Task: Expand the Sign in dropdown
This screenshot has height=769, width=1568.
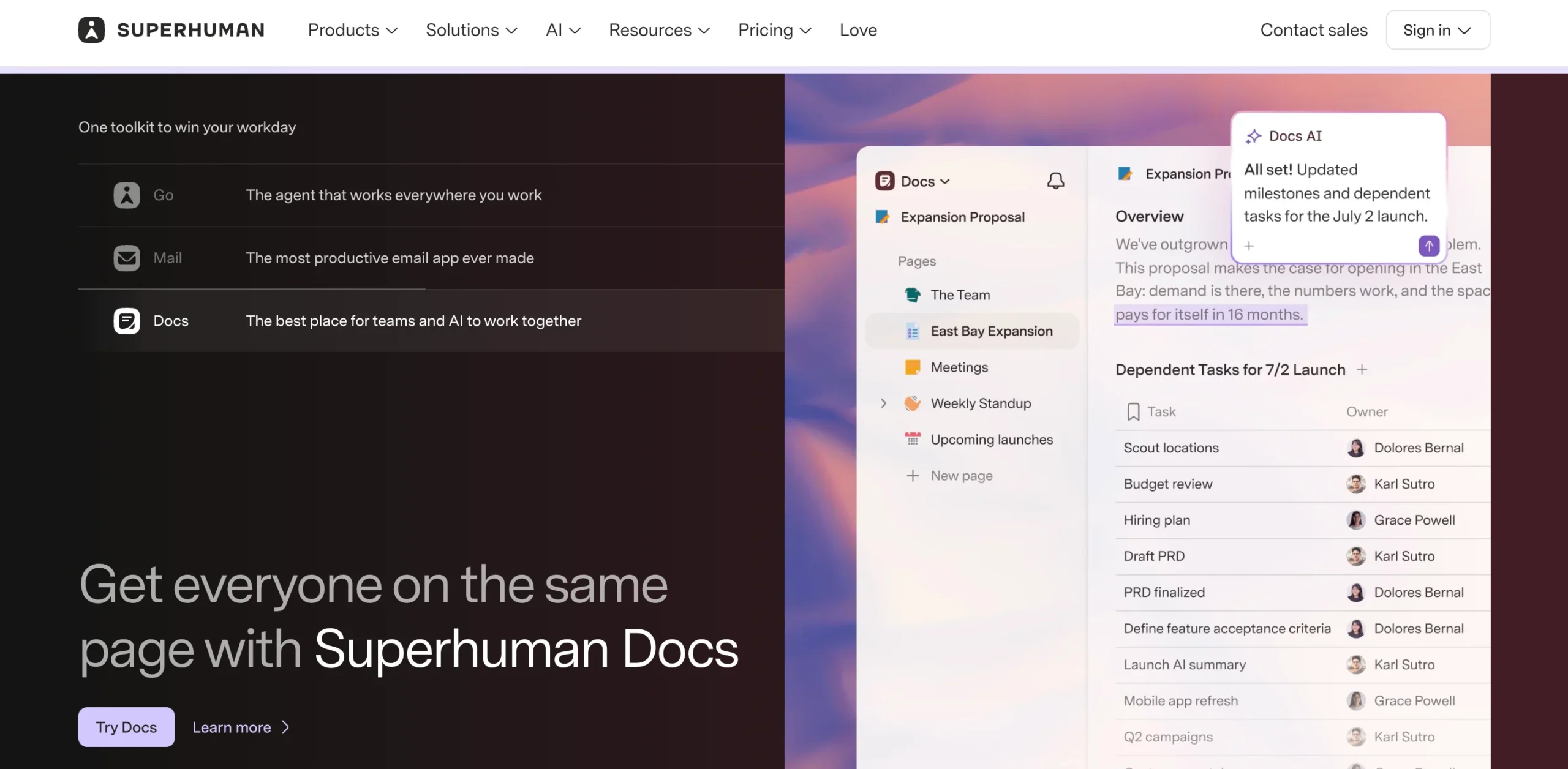Action: click(x=1438, y=30)
